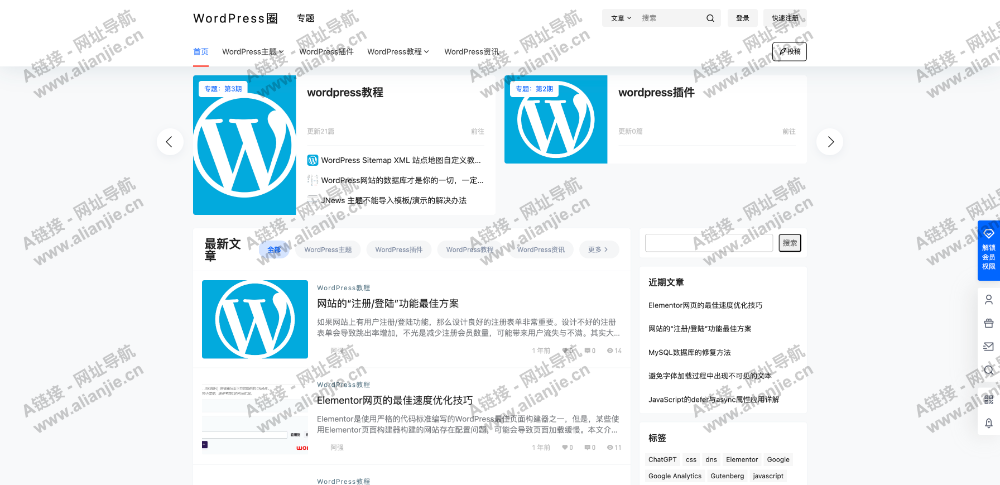Go to previous carousel slide arrow
Image resolution: width=1000 pixels, height=485 pixels.
(x=170, y=142)
